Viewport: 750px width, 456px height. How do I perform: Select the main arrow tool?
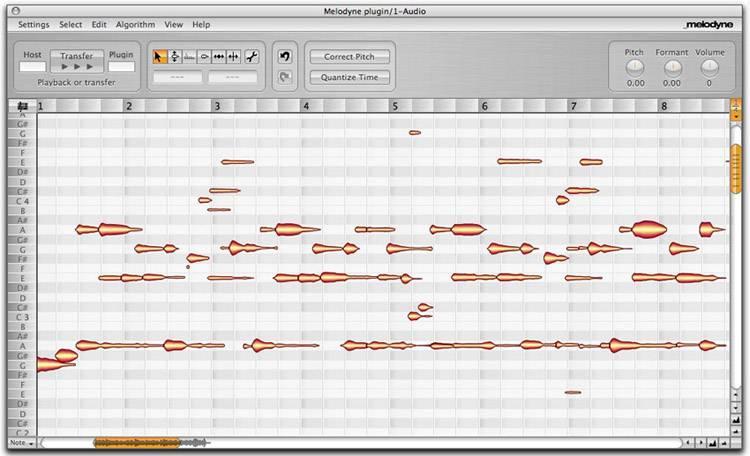(x=159, y=57)
